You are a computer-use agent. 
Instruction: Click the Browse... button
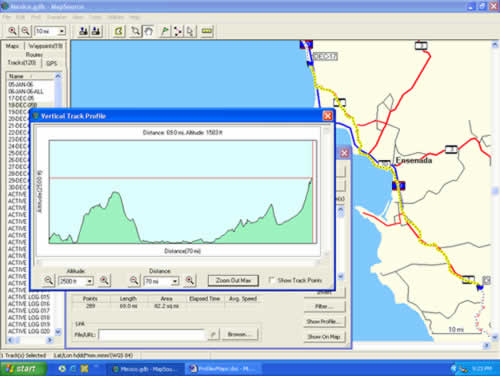click(x=239, y=334)
